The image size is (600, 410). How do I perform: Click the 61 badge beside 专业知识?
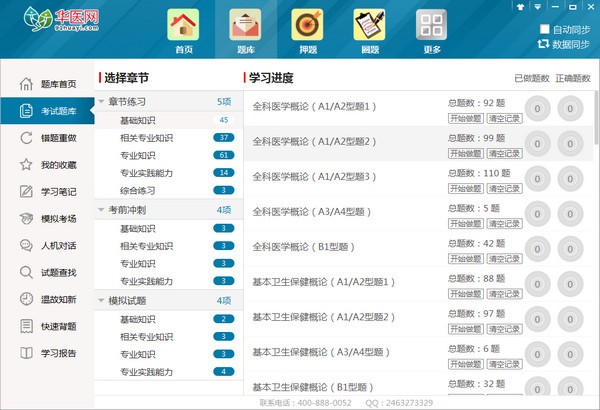coord(224,155)
